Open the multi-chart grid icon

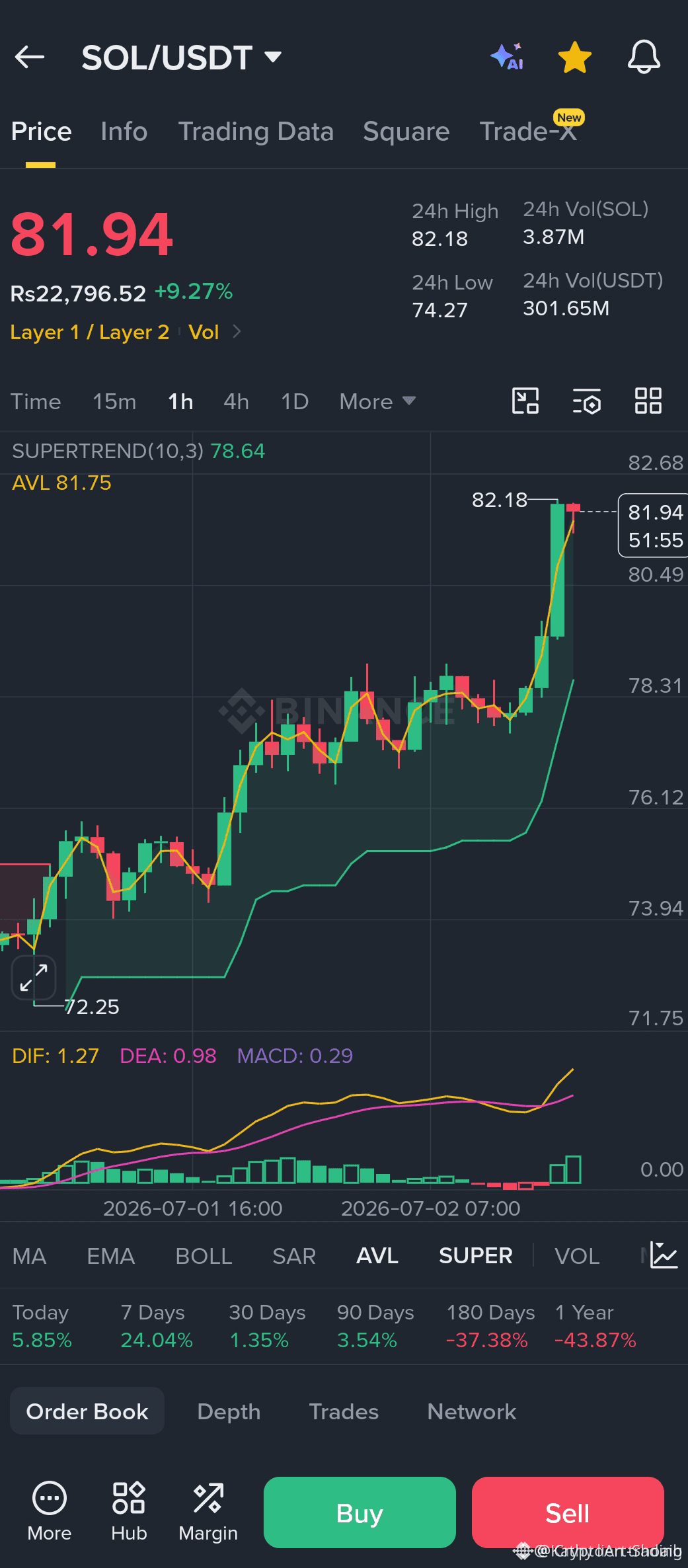pos(648,401)
